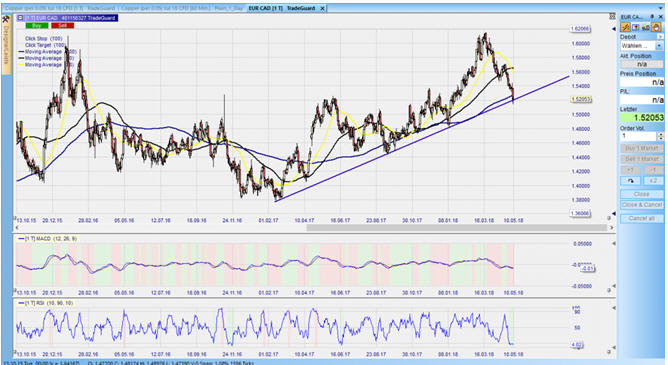Click the green Buy button on chart
The width and height of the screenshot is (668, 365).
(x=37, y=26)
